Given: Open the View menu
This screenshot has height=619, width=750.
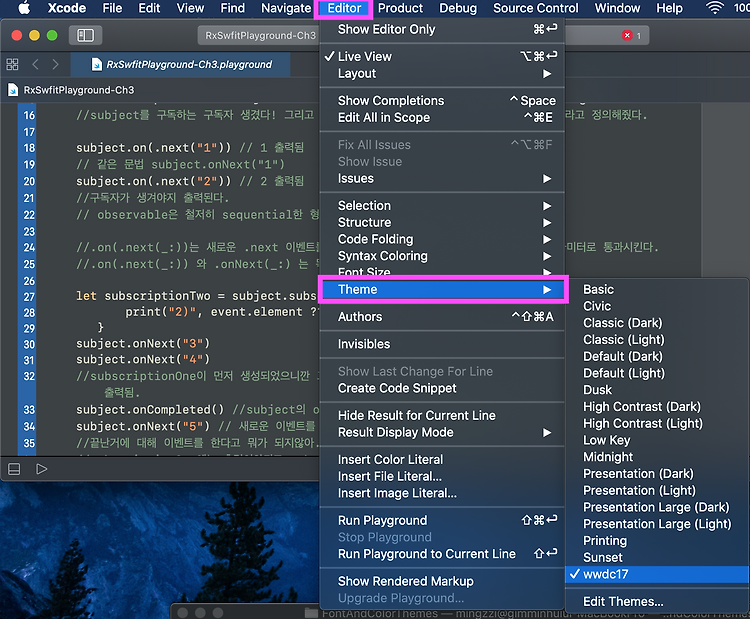Looking at the screenshot, I should (190, 8).
